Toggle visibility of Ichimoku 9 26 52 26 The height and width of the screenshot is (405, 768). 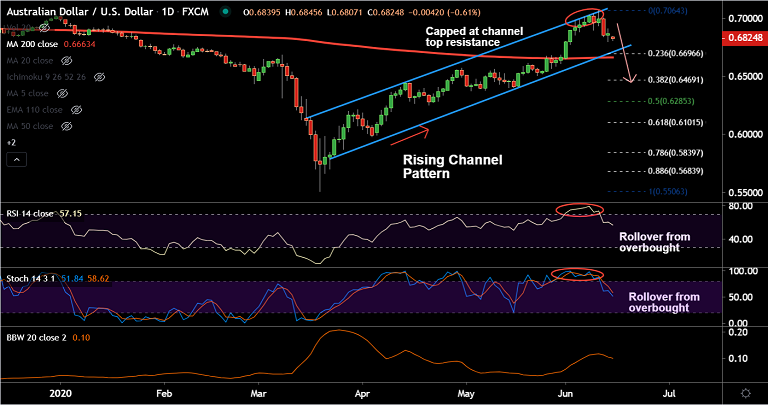(99, 77)
